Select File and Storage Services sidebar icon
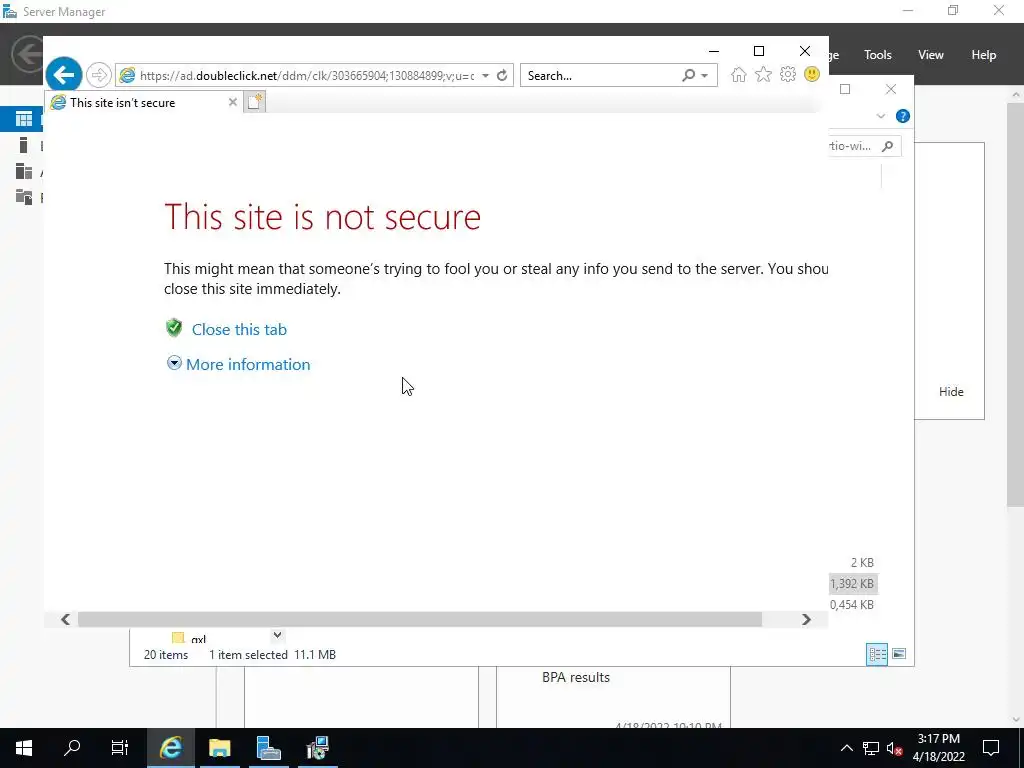 [24, 197]
